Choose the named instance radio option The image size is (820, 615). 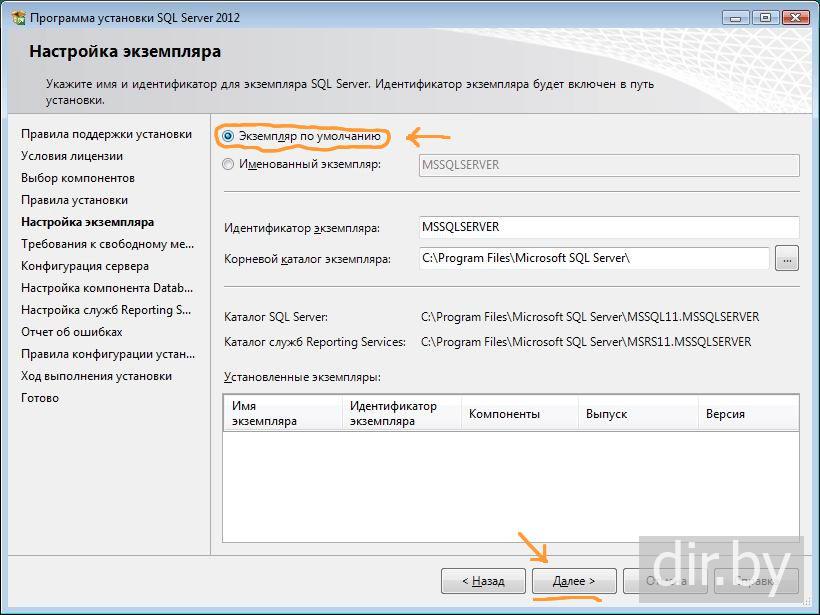coord(229,164)
